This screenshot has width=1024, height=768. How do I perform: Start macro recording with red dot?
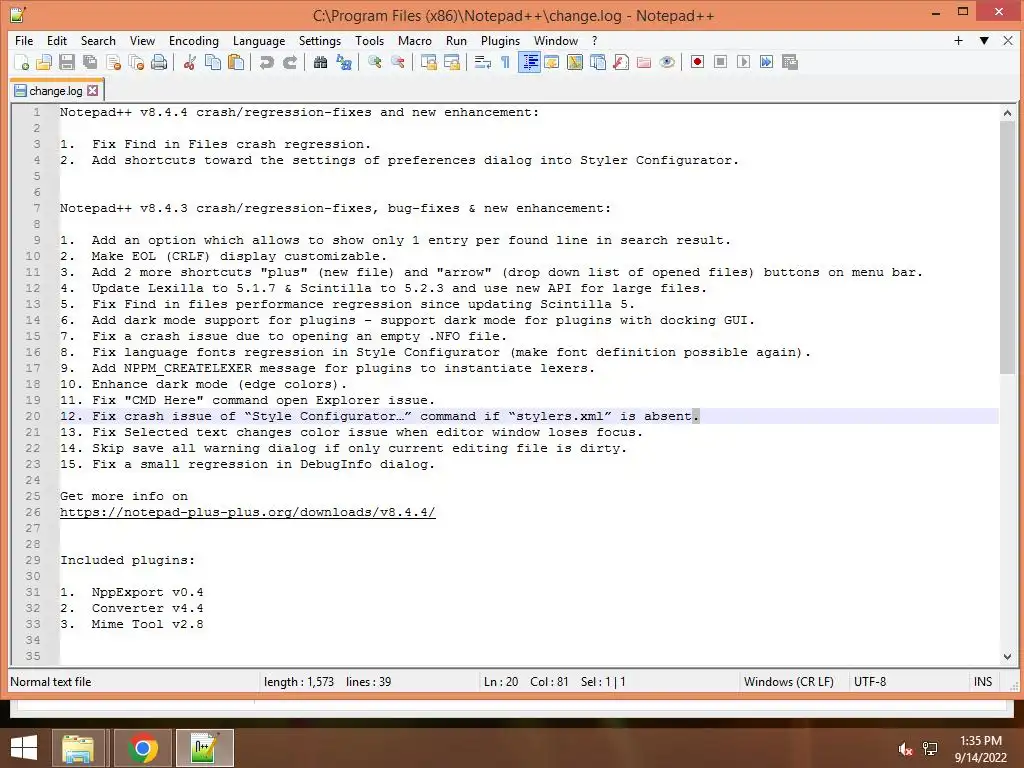pos(697,62)
